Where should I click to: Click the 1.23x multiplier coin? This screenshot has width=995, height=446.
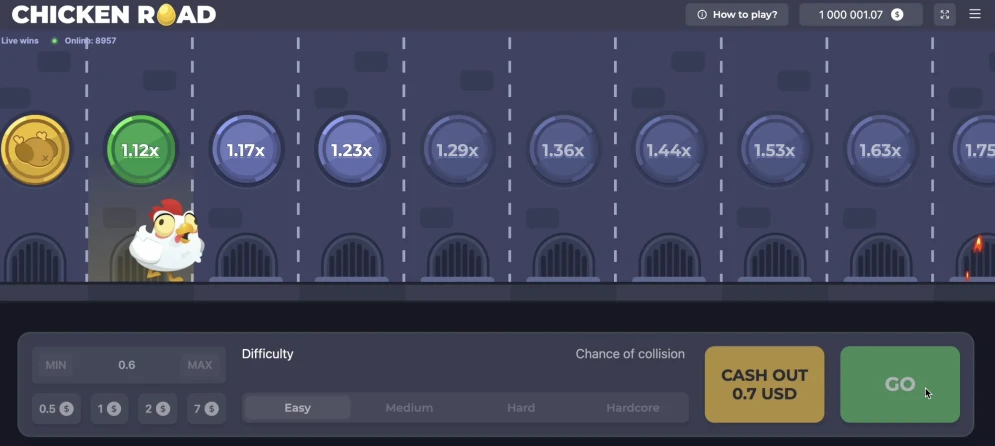352,150
